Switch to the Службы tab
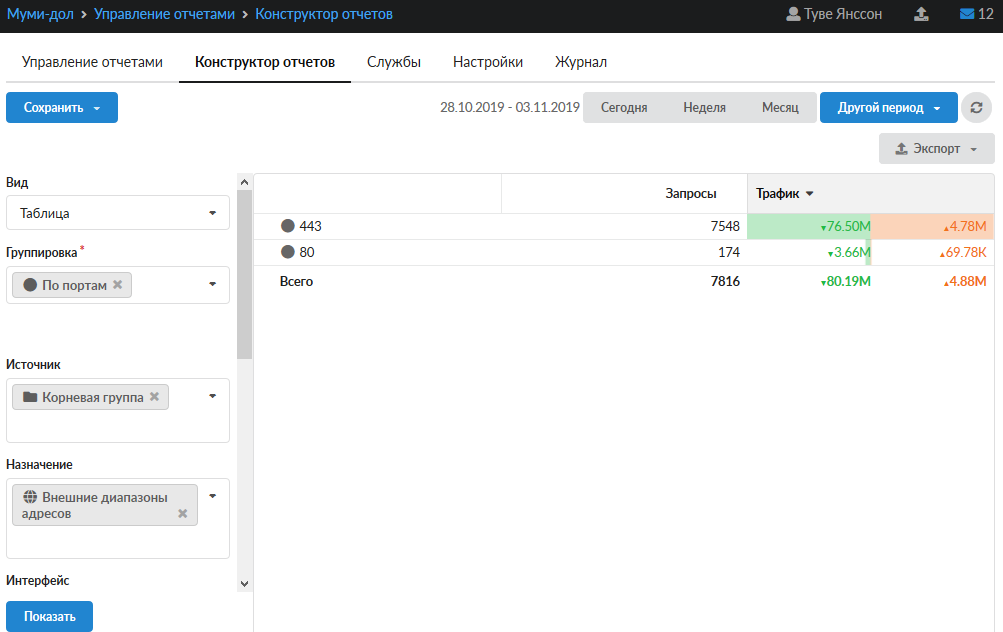 (x=394, y=62)
